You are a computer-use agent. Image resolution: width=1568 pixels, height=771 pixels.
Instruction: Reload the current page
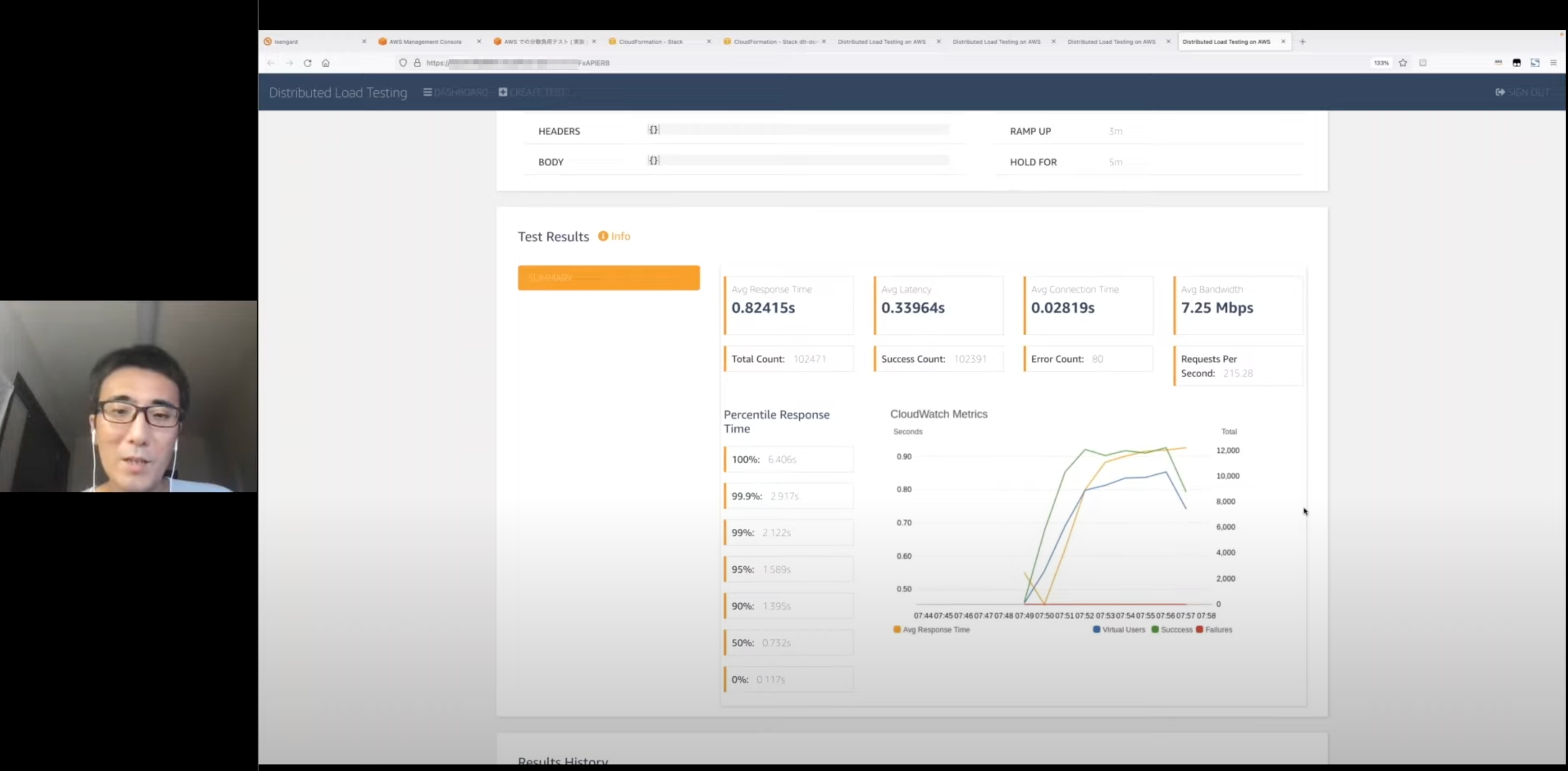tap(307, 63)
